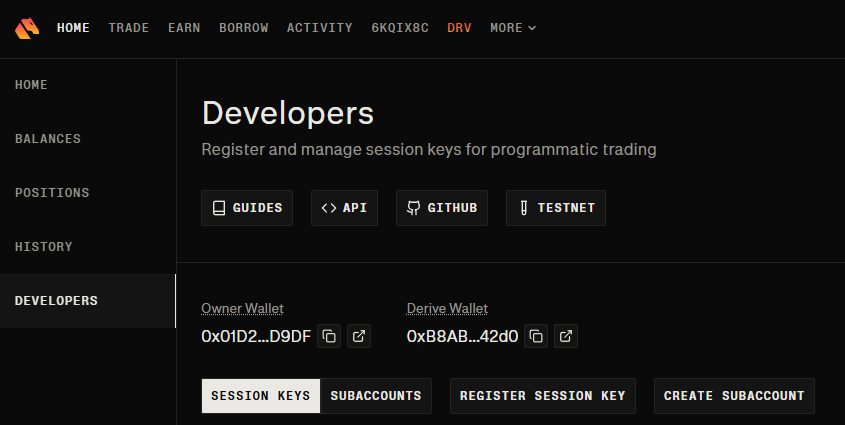The width and height of the screenshot is (845, 425).
Task: Select History in the sidebar
Action: click(x=88, y=247)
